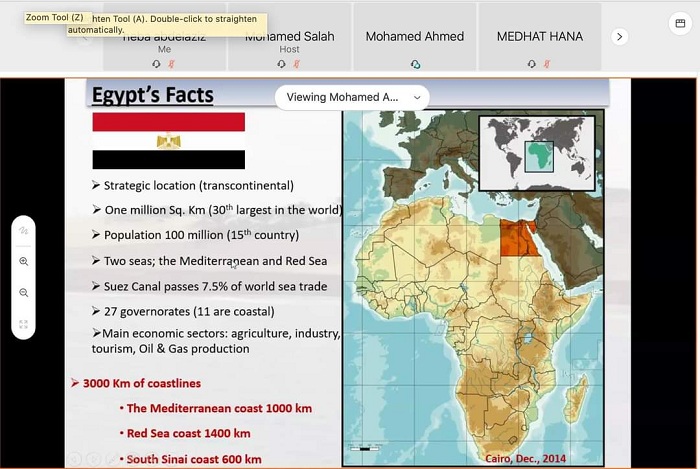Select MEDHAT HANA's participant tile
The height and width of the screenshot is (469, 700).
[x=540, y=37]
